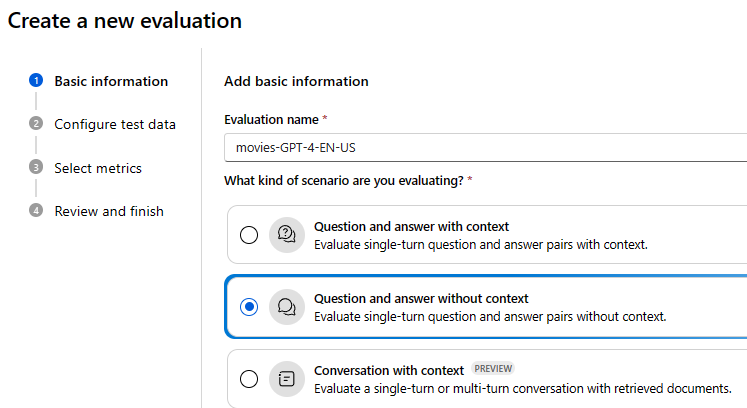The width and height of the screenshot is (747, 408).
Task: Click the Conversation with context title text
Action: [389, 370]
